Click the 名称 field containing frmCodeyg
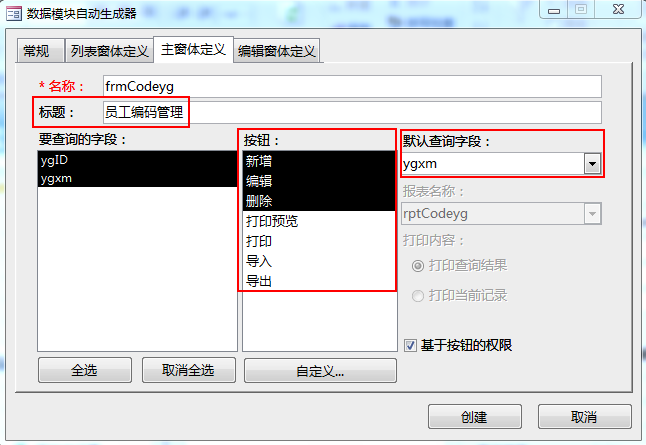The height and width of the screenshot is (445, 646). coord(352,87)
